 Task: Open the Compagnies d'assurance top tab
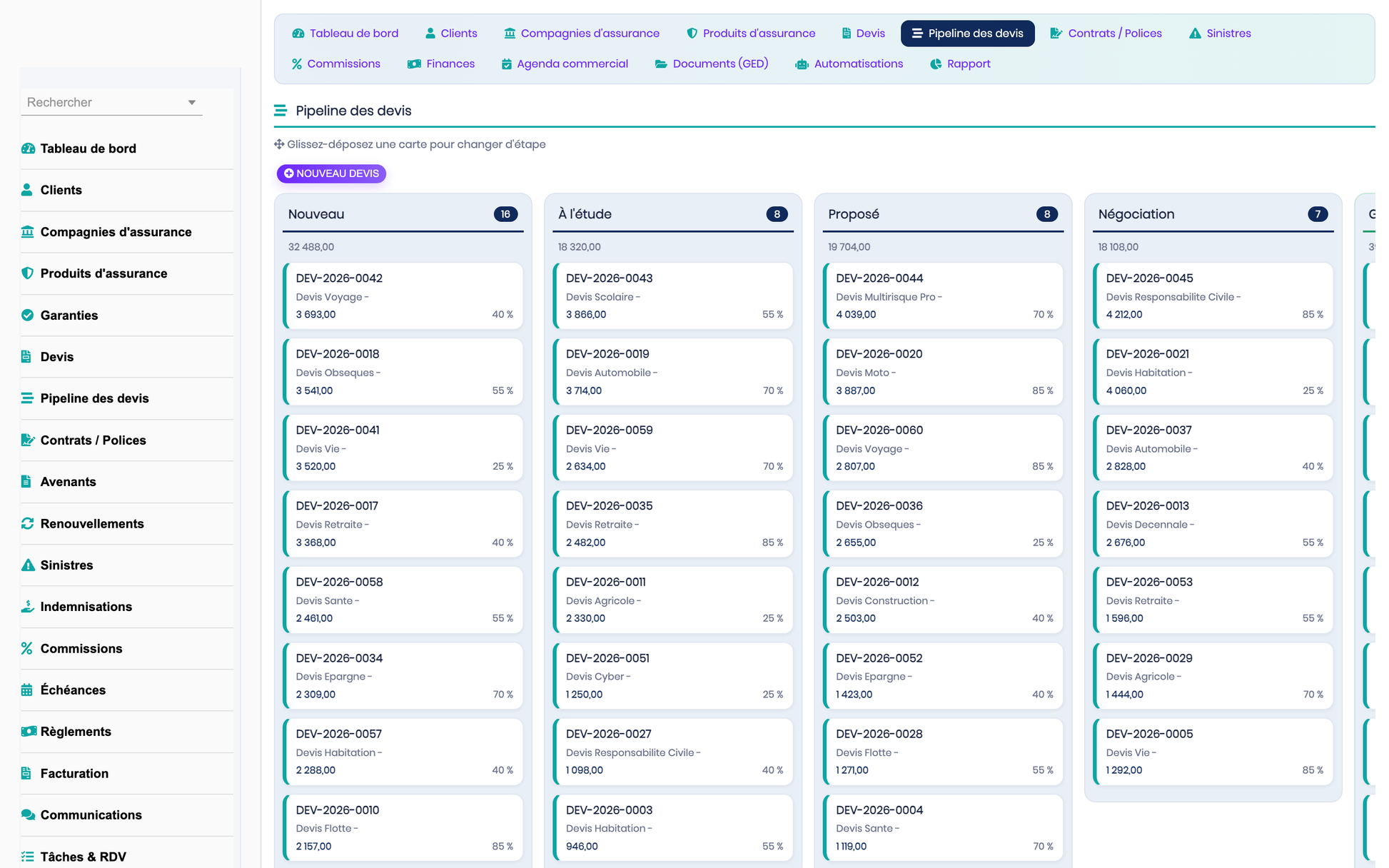582,33
